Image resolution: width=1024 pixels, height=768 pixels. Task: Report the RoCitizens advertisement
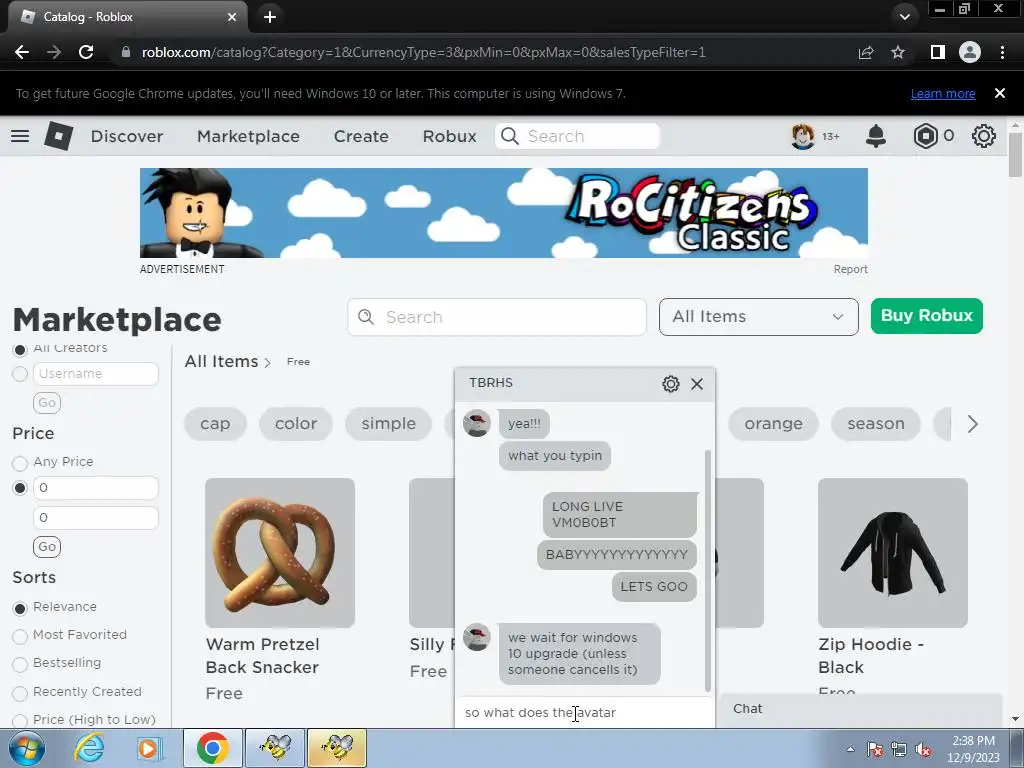[x=850, y=269]
